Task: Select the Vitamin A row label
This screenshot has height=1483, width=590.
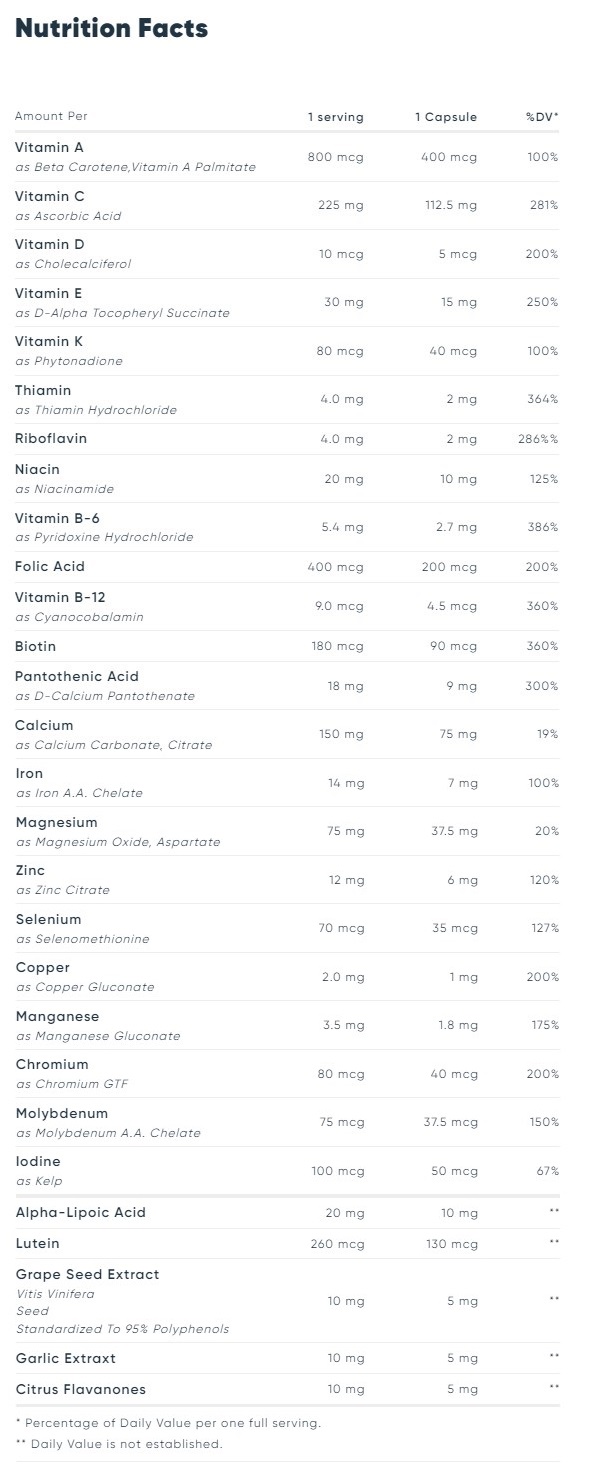Action: (x=49, y=147)
